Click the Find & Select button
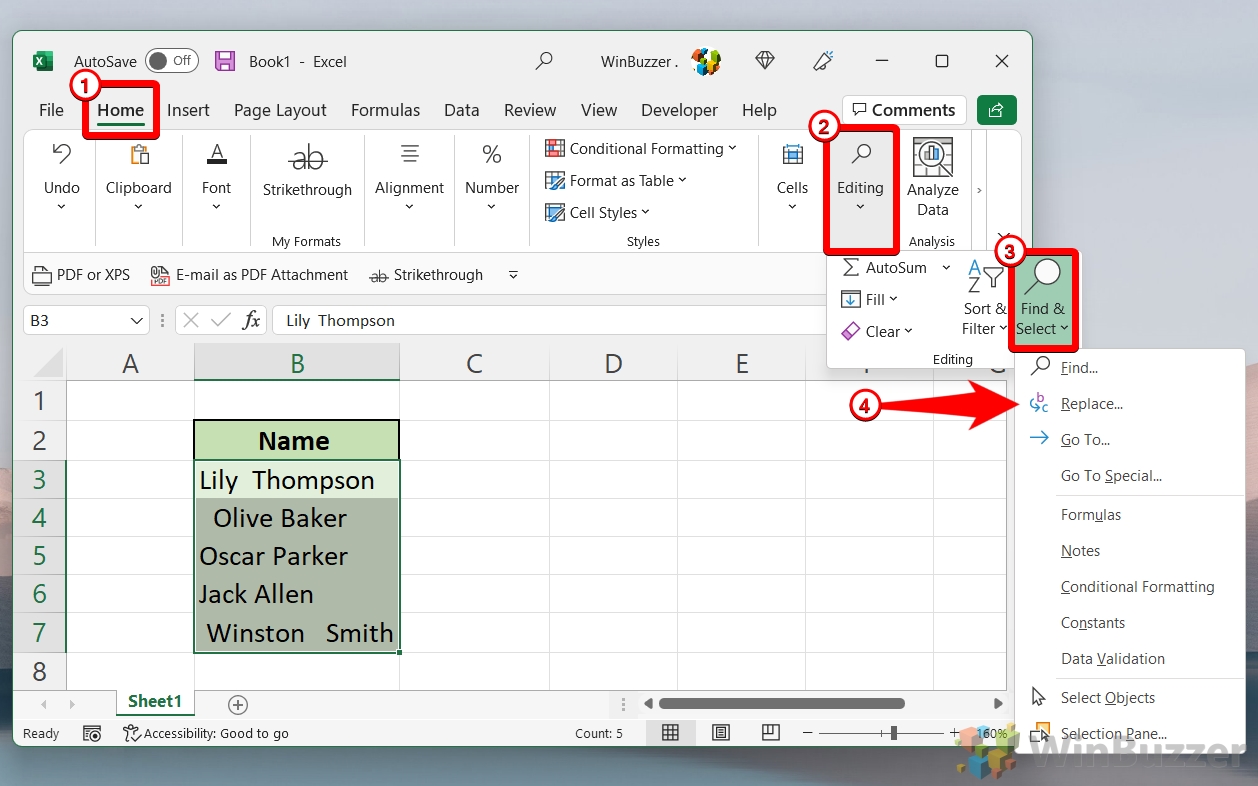The image size is (1258, 786). (1042, 298)
